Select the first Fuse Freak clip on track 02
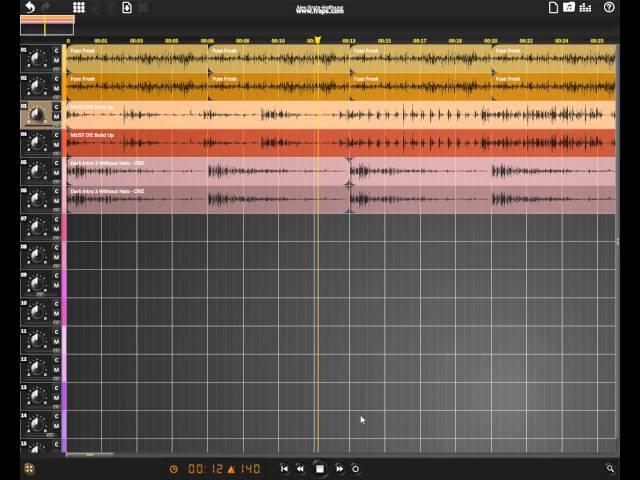640x480 pixels. tap(137, 87)
